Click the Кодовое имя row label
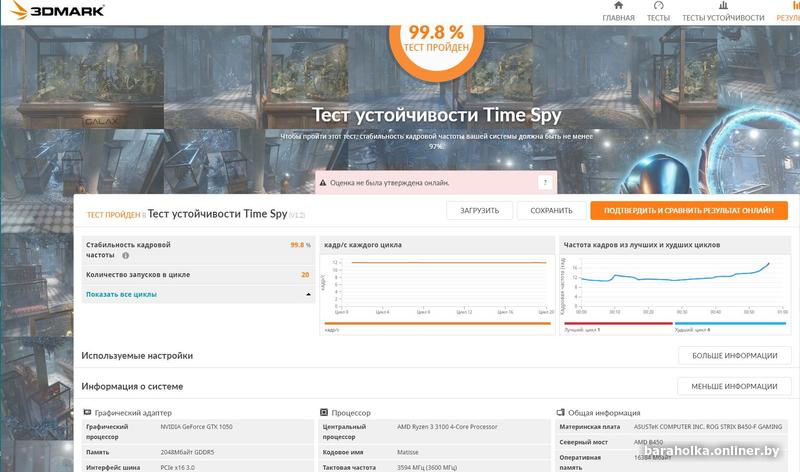This screenshot has width=800, height=472. click(343, 452)
